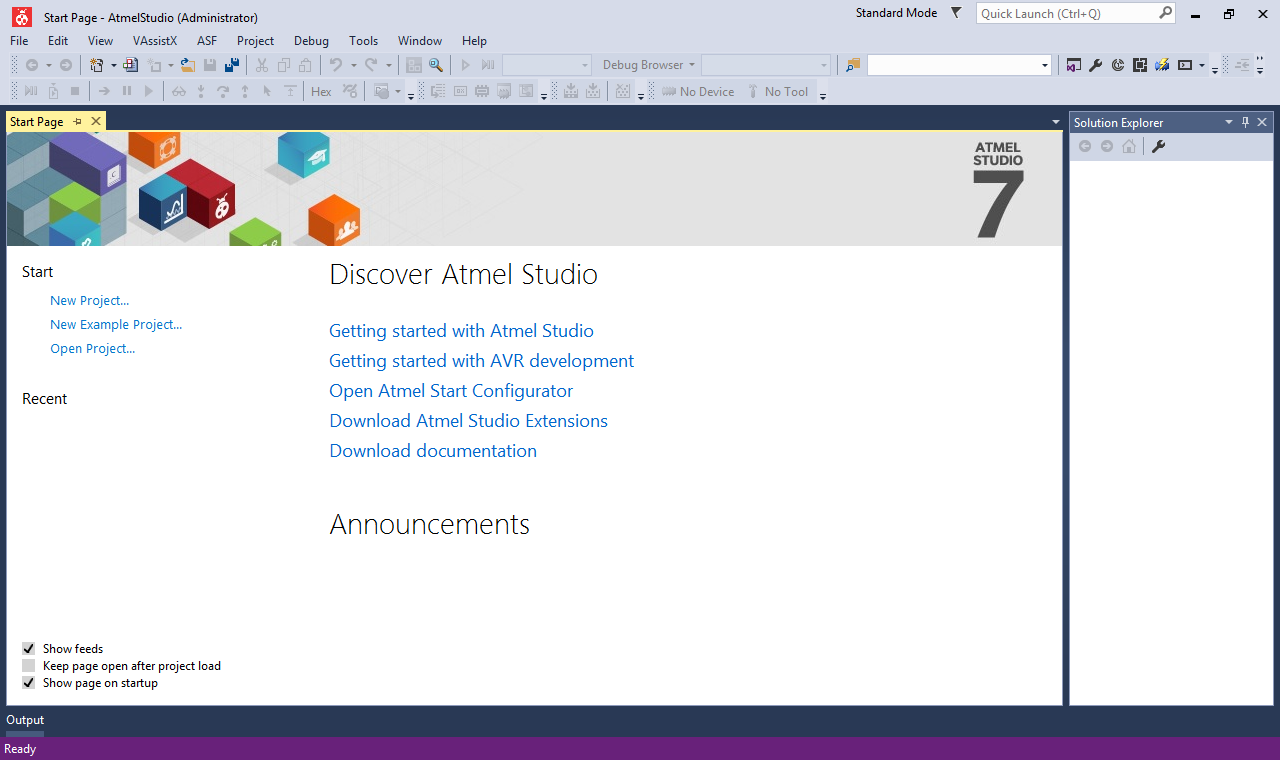Screen dimensions: 1280x760
Task: Toggle the Show page on startup checkbox
Action: pyautogui.click(x=29, y=683)
